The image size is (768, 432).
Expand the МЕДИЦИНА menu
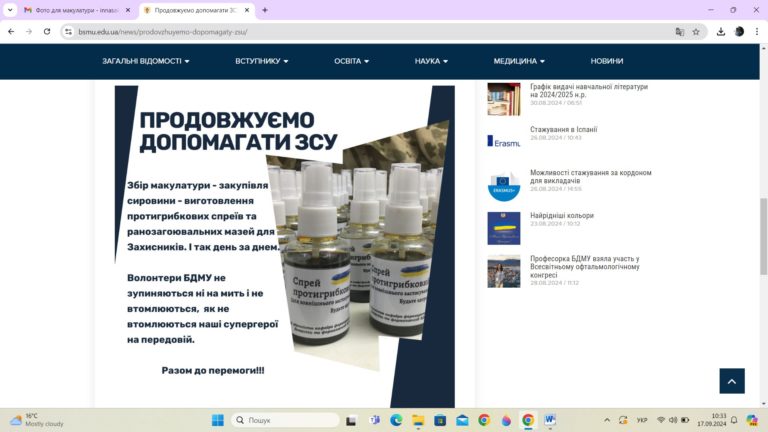click(x=519, y=61)
